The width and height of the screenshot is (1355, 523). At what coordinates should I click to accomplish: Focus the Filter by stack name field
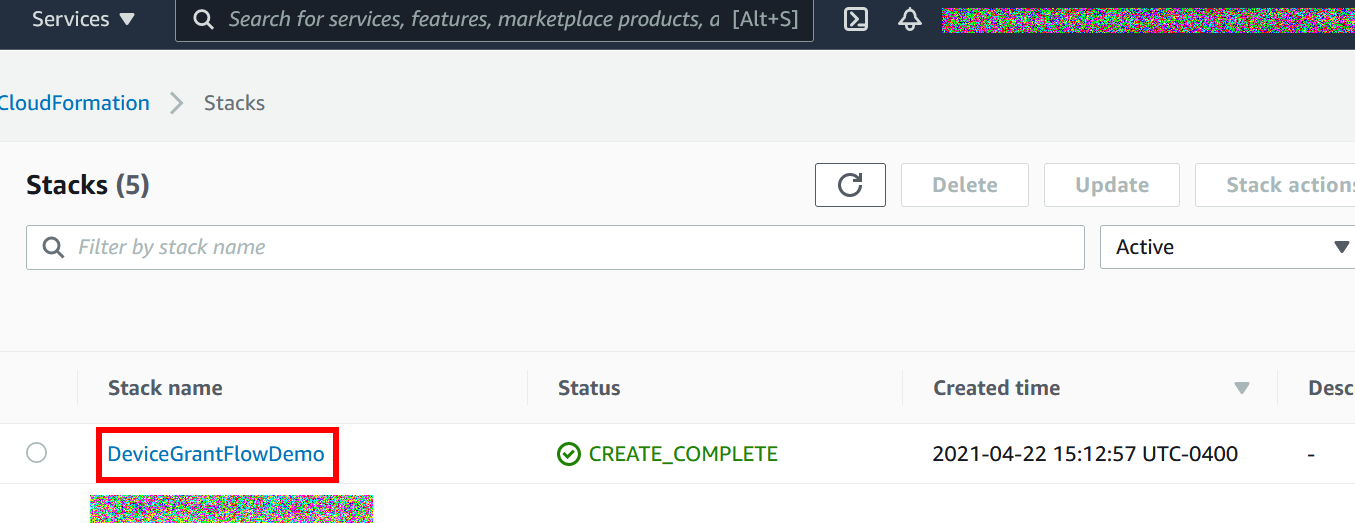click(x=555, y=247)
